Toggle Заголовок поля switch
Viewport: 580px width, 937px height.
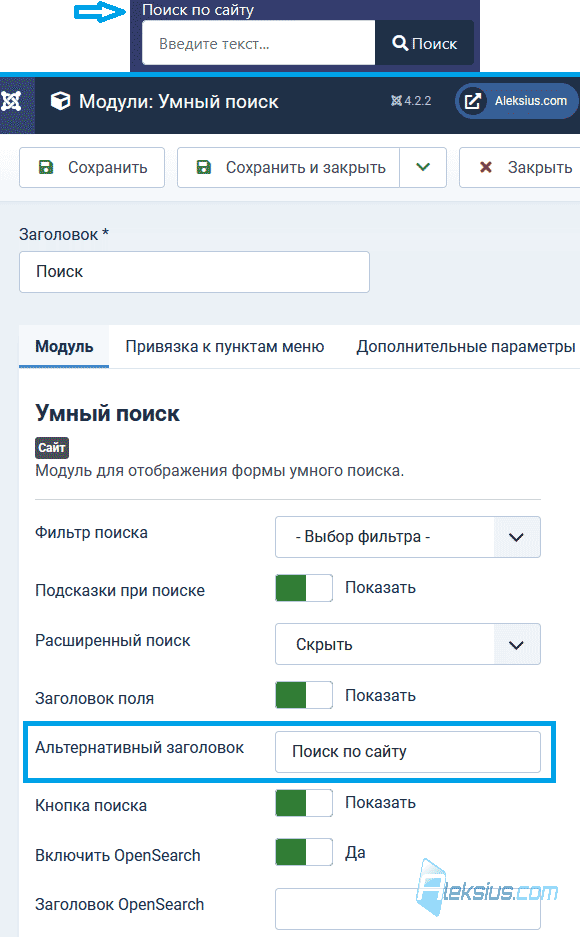(303, 695)
